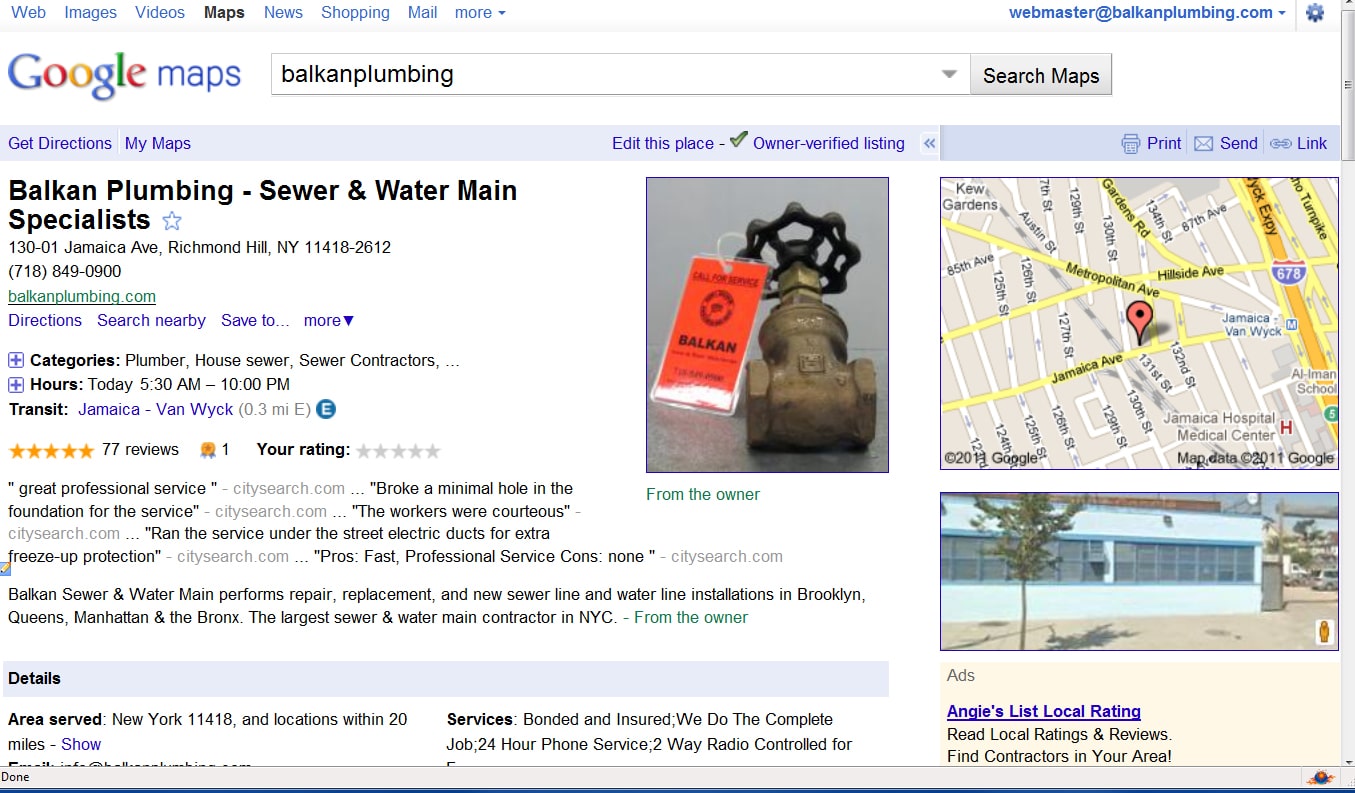The image size is (1355, 793).
Task: Set your rating with the gray stars
Action: (398, 451)
